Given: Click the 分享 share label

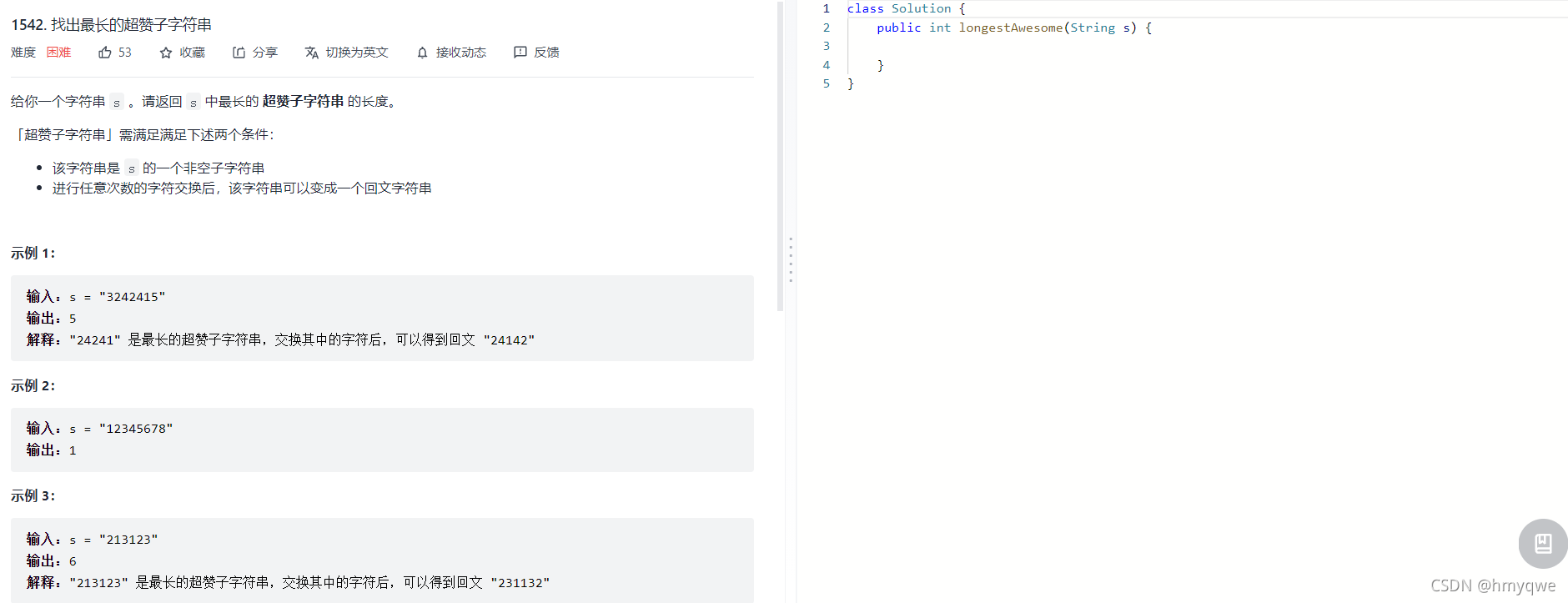Looking at the screenshot, I should coord(265,53).
